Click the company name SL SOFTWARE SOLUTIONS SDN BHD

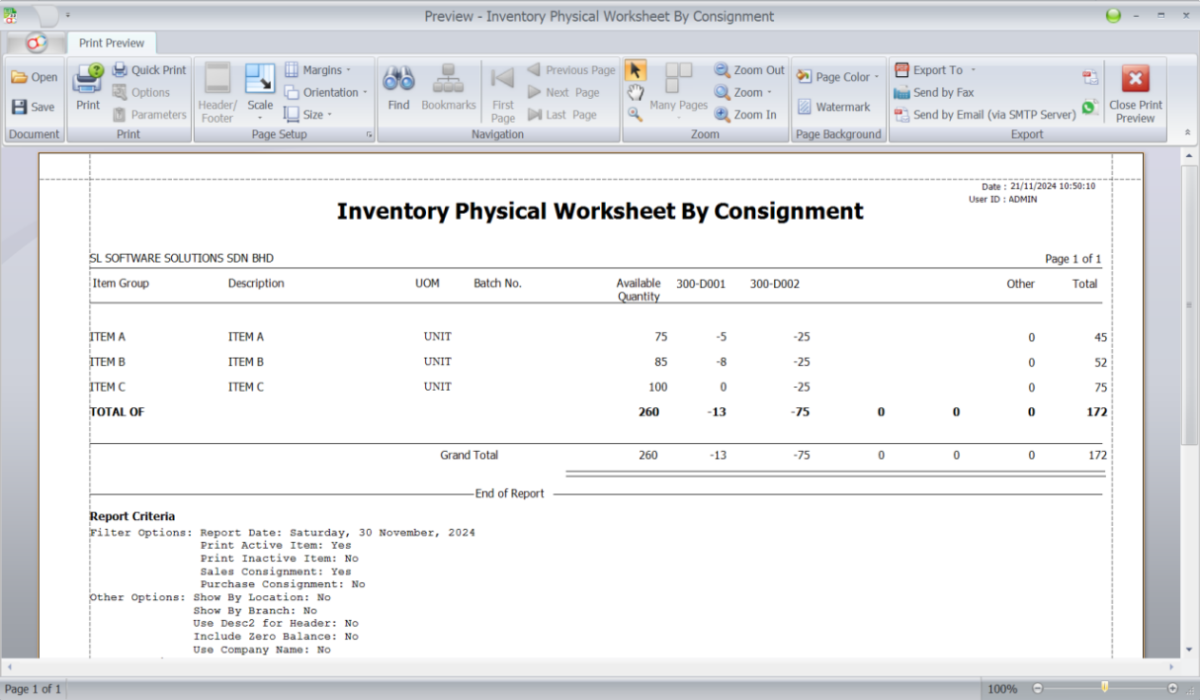(x=181, y=258)
